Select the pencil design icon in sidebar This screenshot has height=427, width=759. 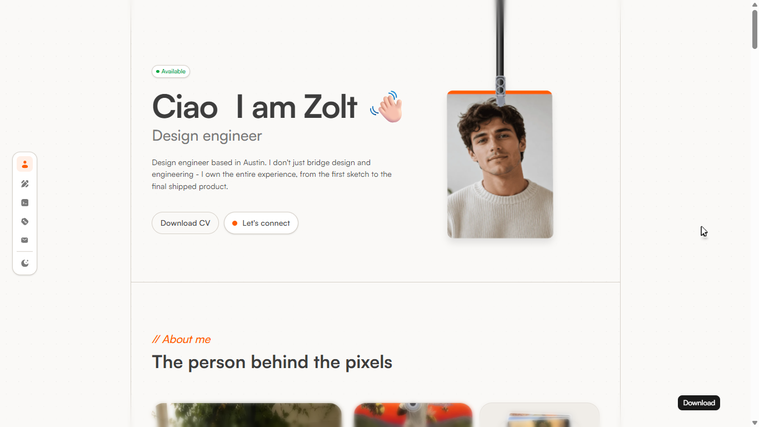click(25, 183)
